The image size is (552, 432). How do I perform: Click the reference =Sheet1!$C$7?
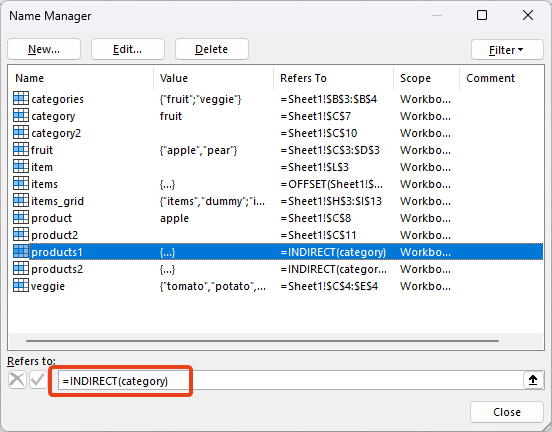click(315, 116)
